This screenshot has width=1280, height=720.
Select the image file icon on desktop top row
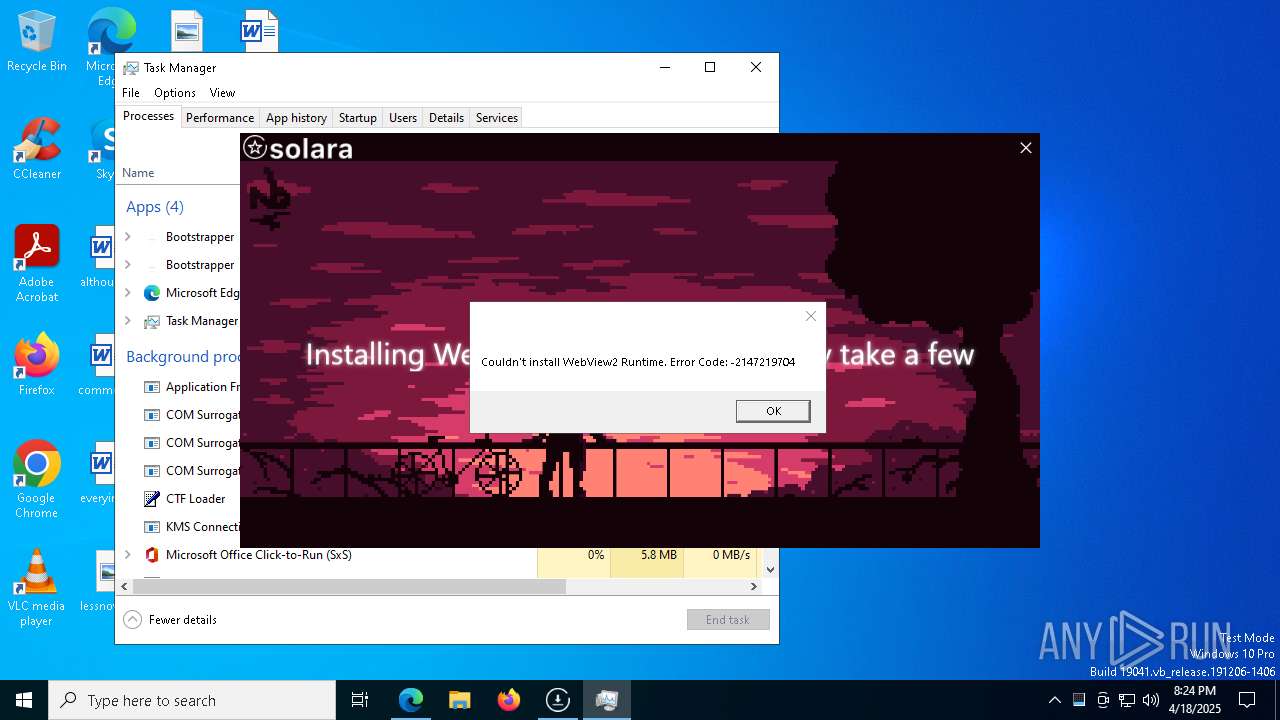(x=187, y=31)
